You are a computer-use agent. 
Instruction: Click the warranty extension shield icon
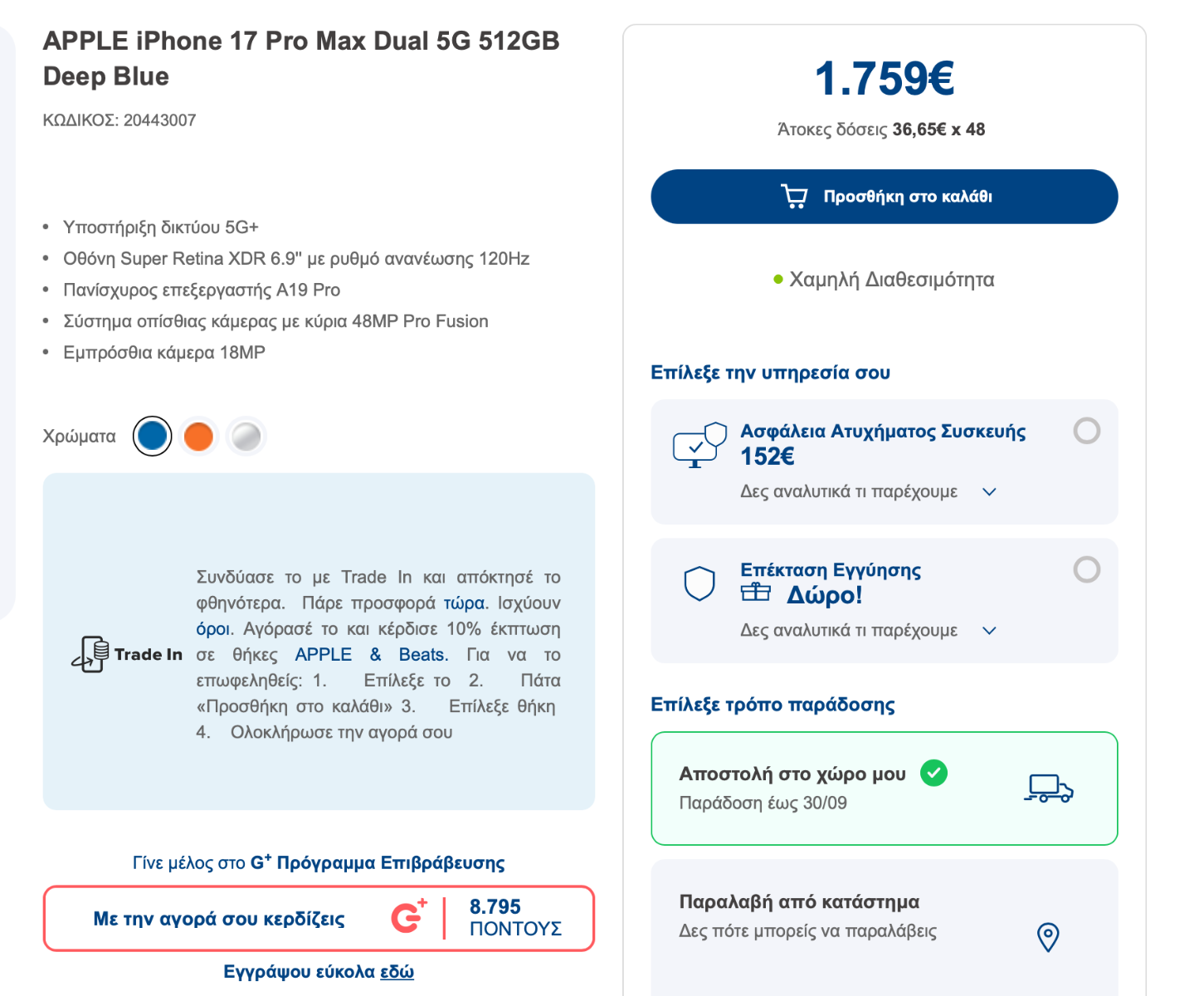[x=699, y=583]
